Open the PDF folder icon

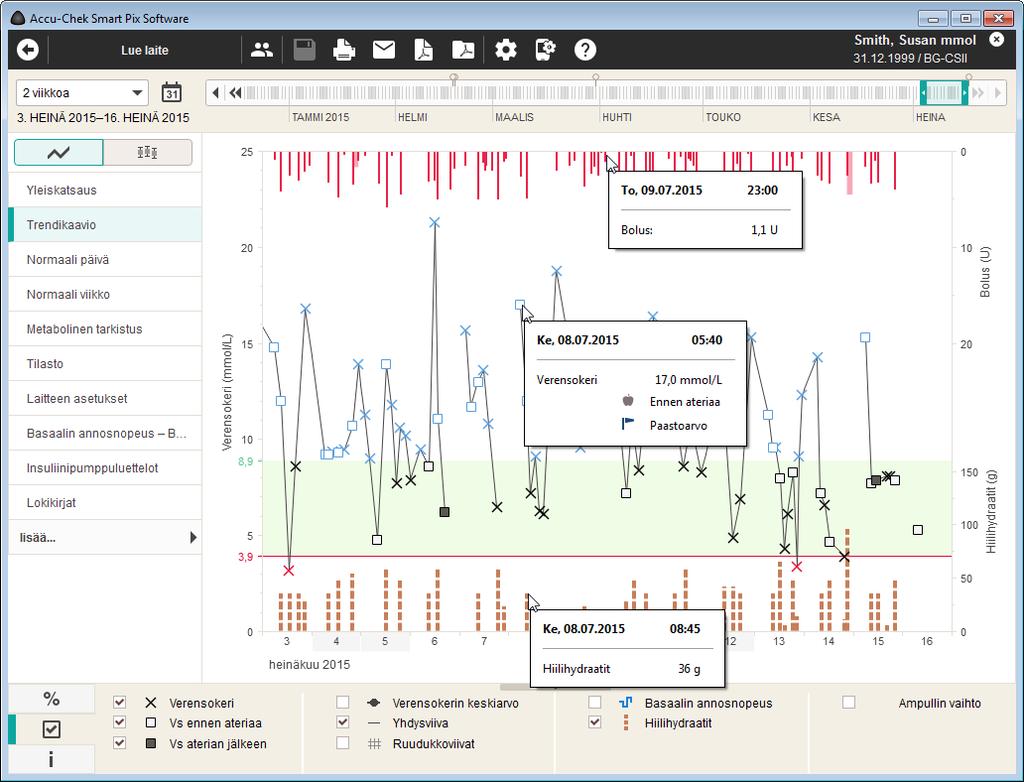(463, 50)
